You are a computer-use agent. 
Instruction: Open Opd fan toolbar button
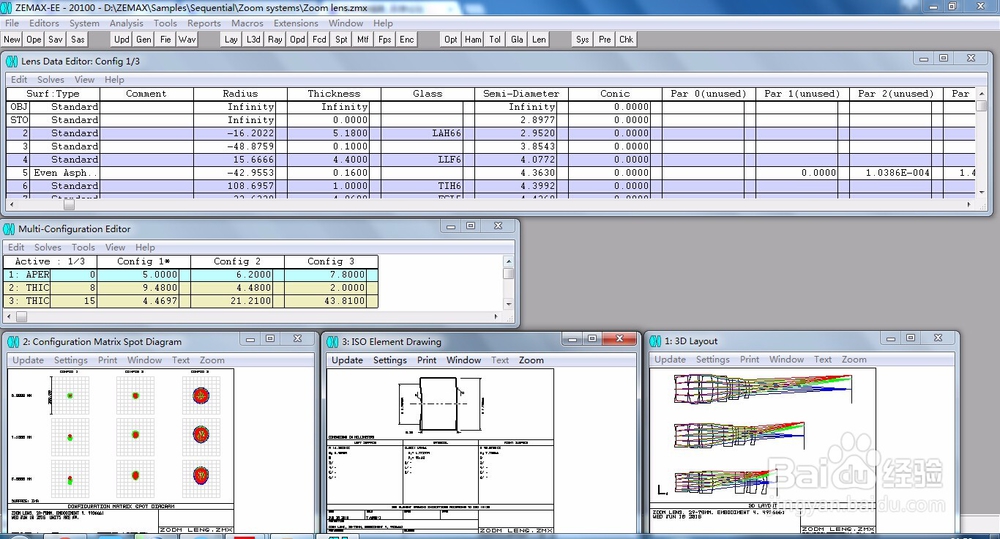297,40
